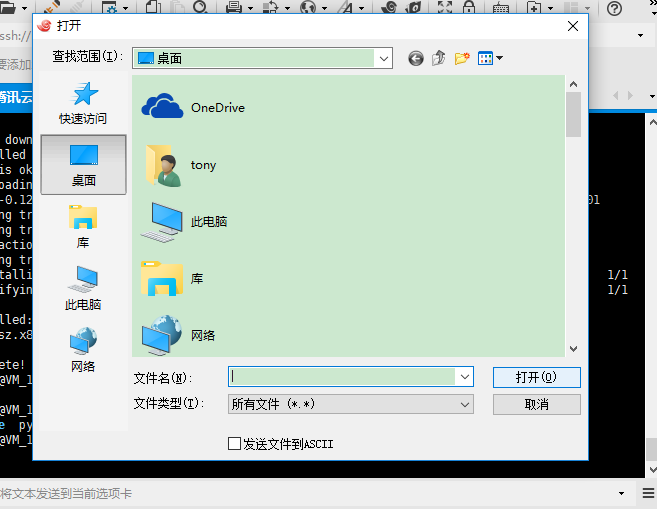The image size is (657, 509).
Task: Click the ssh:// address bar in Xshell
Action: [x=16, y=36]
